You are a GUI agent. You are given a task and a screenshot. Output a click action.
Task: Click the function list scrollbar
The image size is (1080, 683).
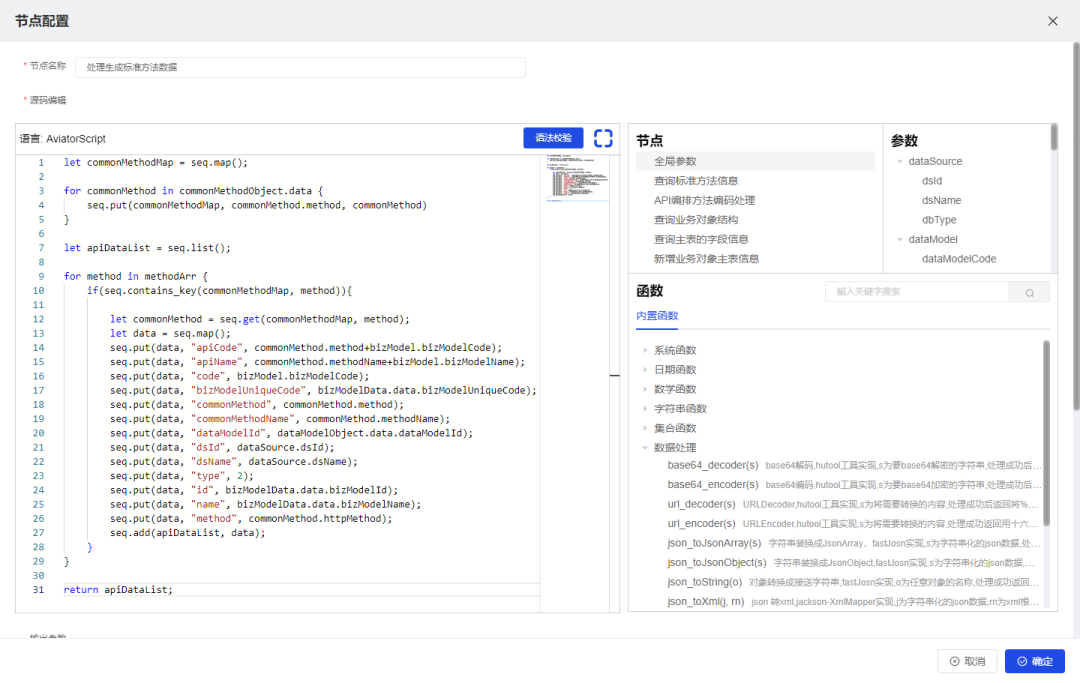point(1046,433)
